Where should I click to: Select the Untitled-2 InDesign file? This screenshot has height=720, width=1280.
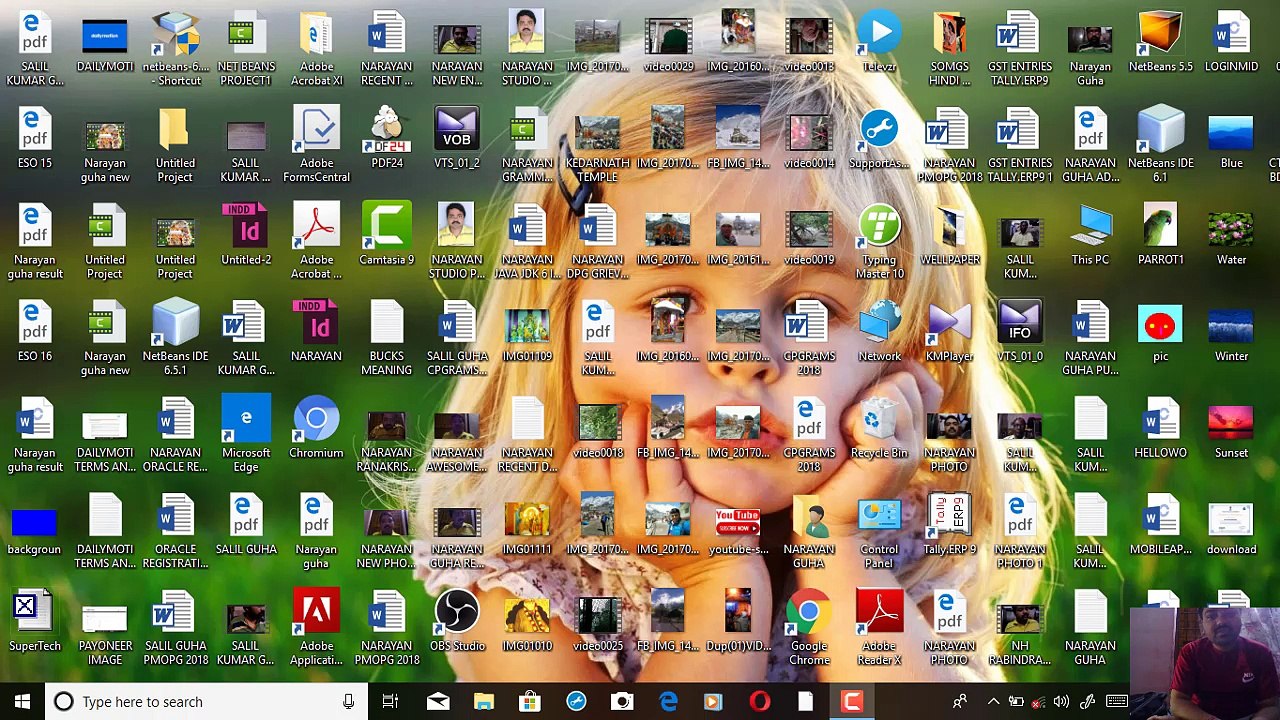pyautogui.click(x=246, y=234)
